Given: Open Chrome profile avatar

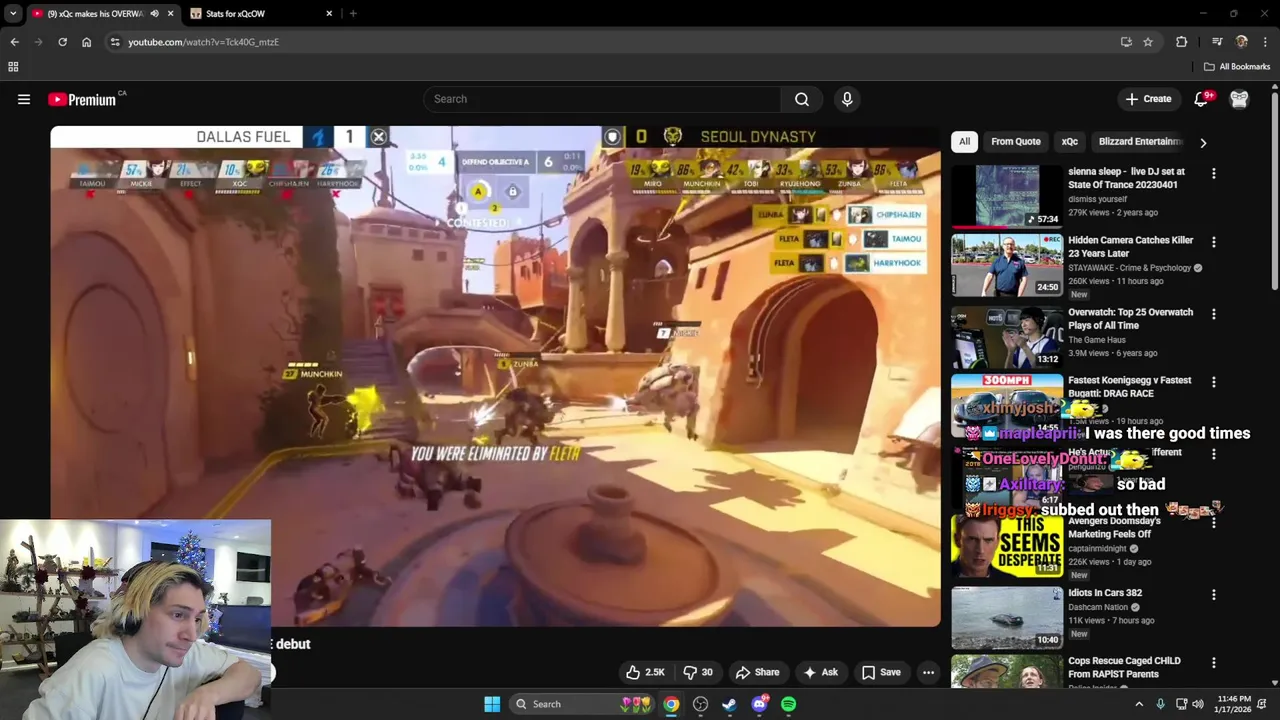Looking at the screenshot, I should point(1242,42).
